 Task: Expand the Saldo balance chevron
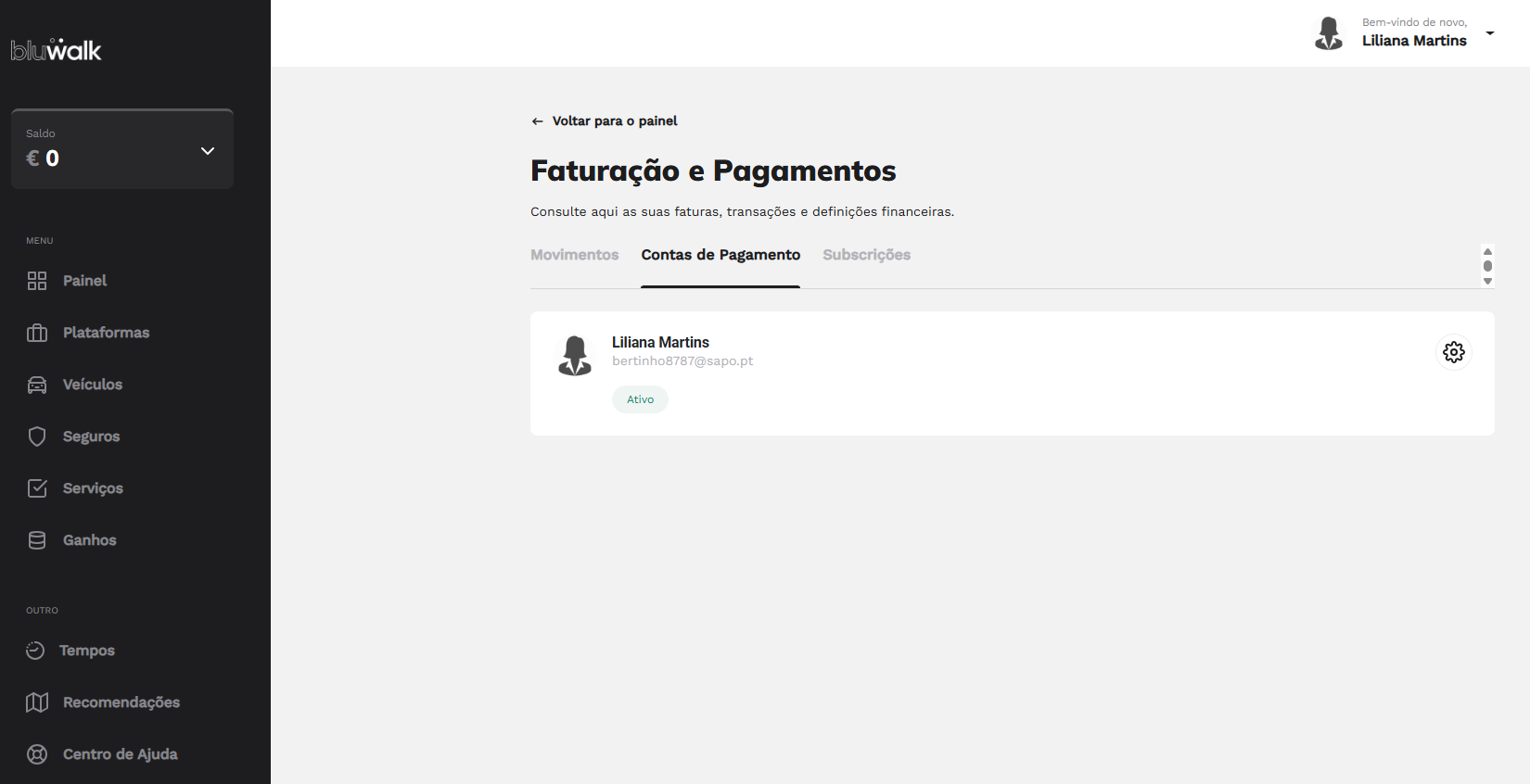[x=208, y=151]
